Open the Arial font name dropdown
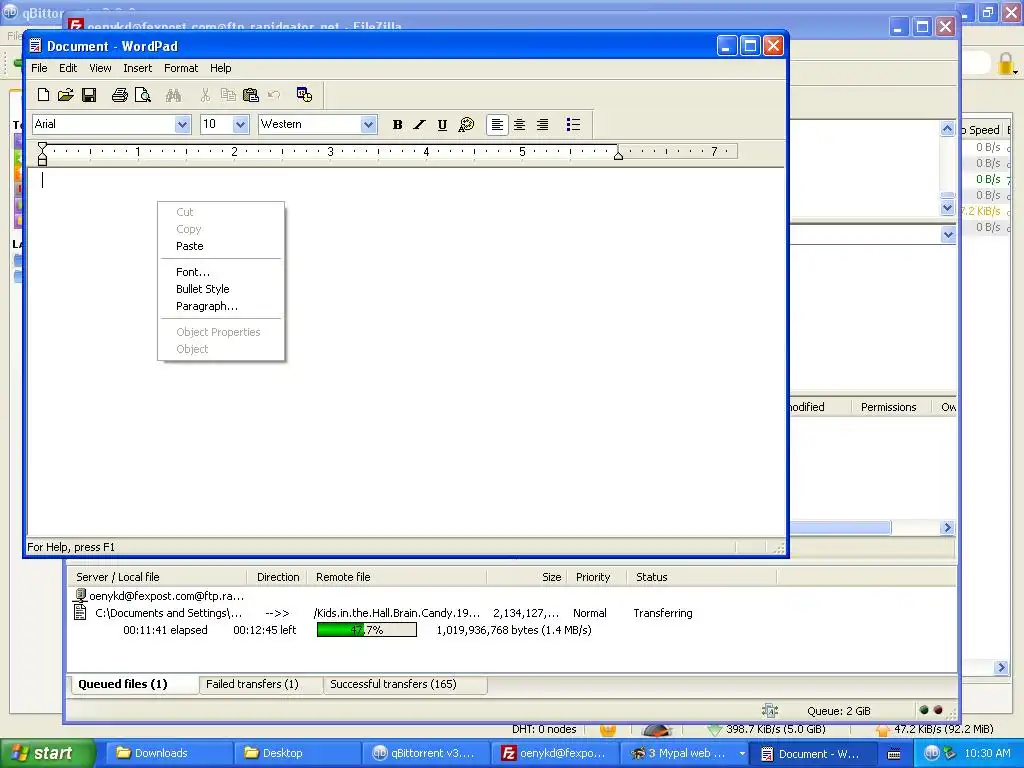The width and height of the screenshot is (1024, 768). tap(182, 124)
